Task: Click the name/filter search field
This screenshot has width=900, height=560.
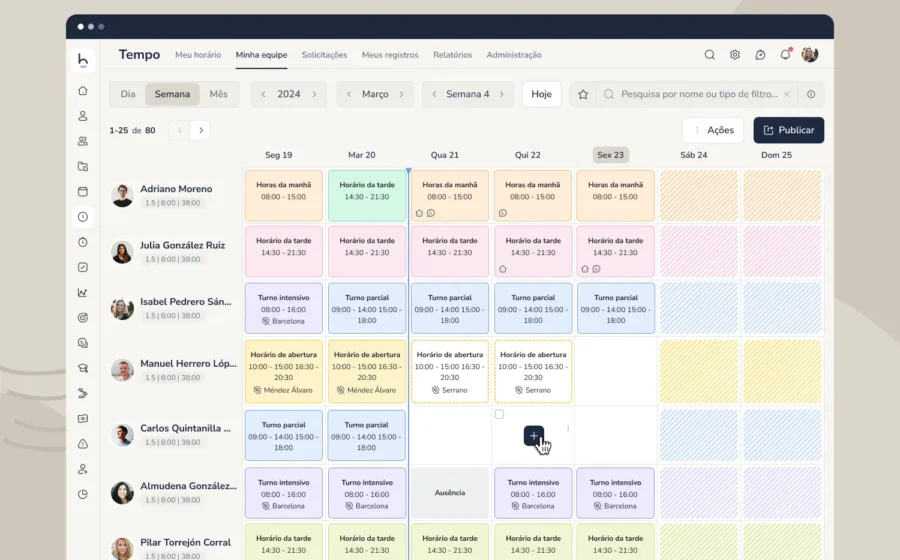Action: (699, 94)
